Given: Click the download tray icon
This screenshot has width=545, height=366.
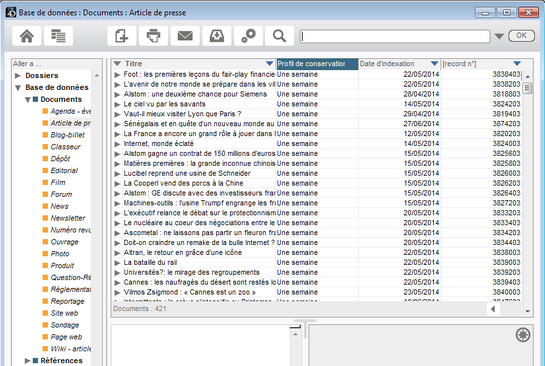Looking at the screenshot, I should (217, 36).
